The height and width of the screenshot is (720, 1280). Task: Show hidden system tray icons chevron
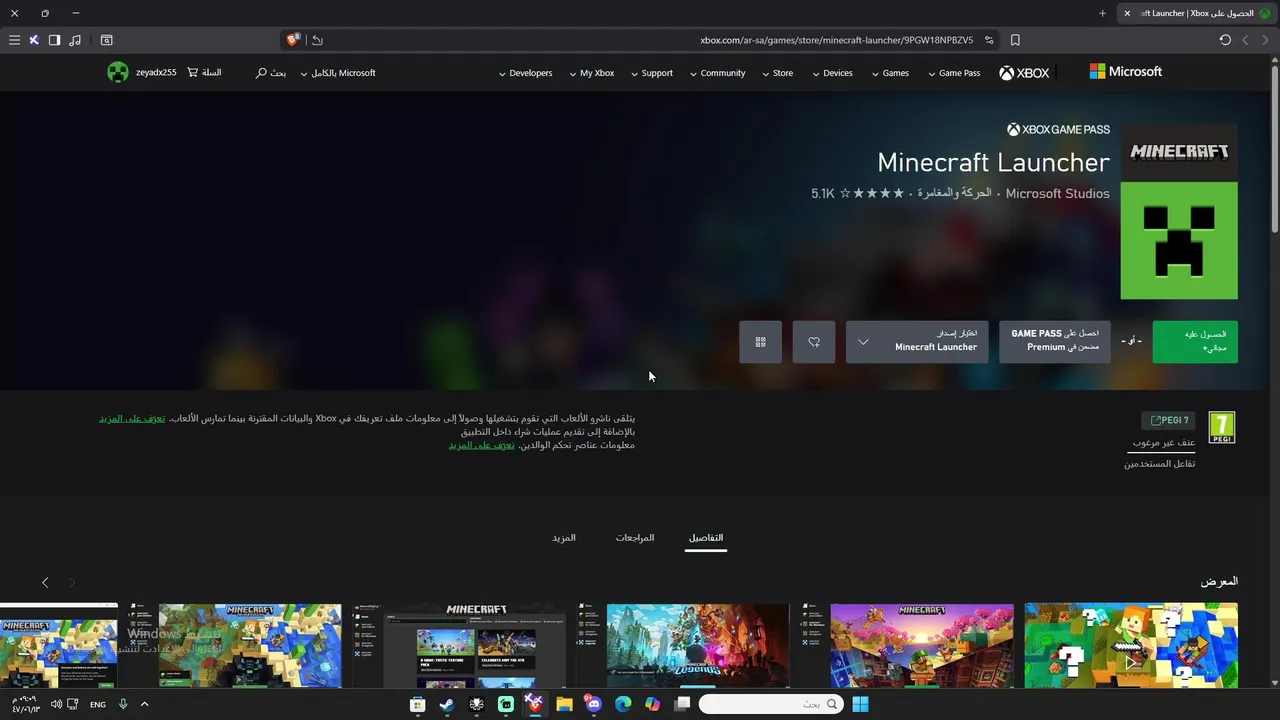(144, 704)
